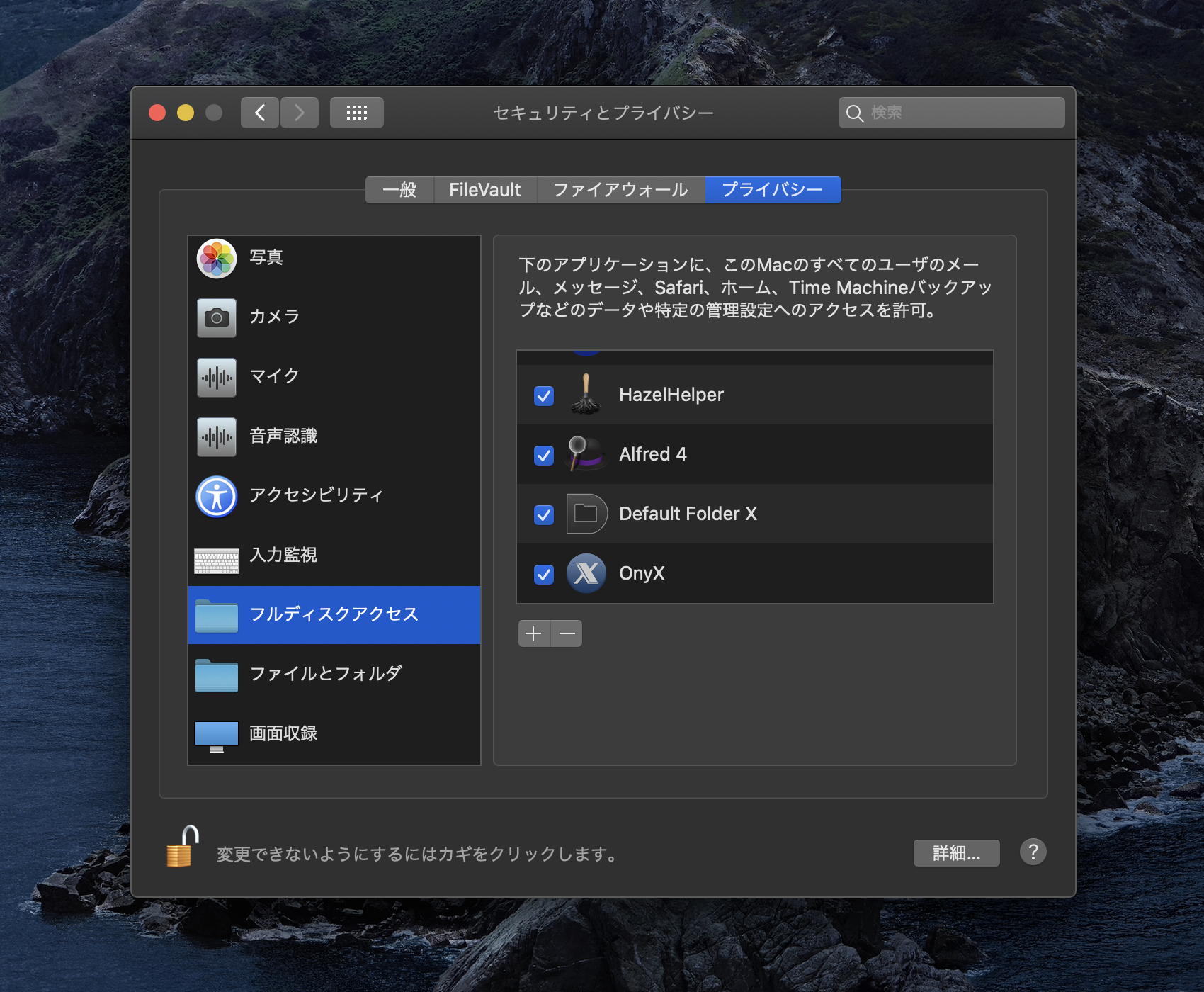This screenshot has width=1204, height=992.
Task: Go forward with the right chevron button
Action: [x=300, y=113]
